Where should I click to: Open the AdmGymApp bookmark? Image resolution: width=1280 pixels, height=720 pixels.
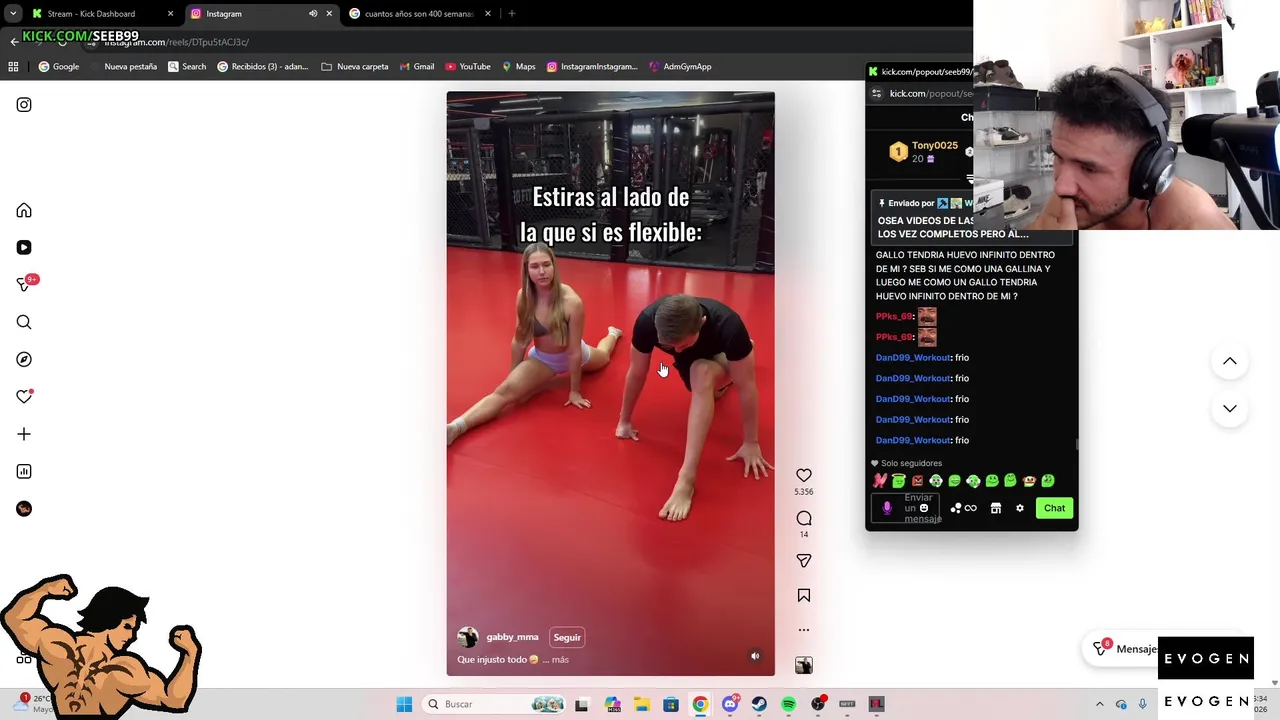coord(680,67)
